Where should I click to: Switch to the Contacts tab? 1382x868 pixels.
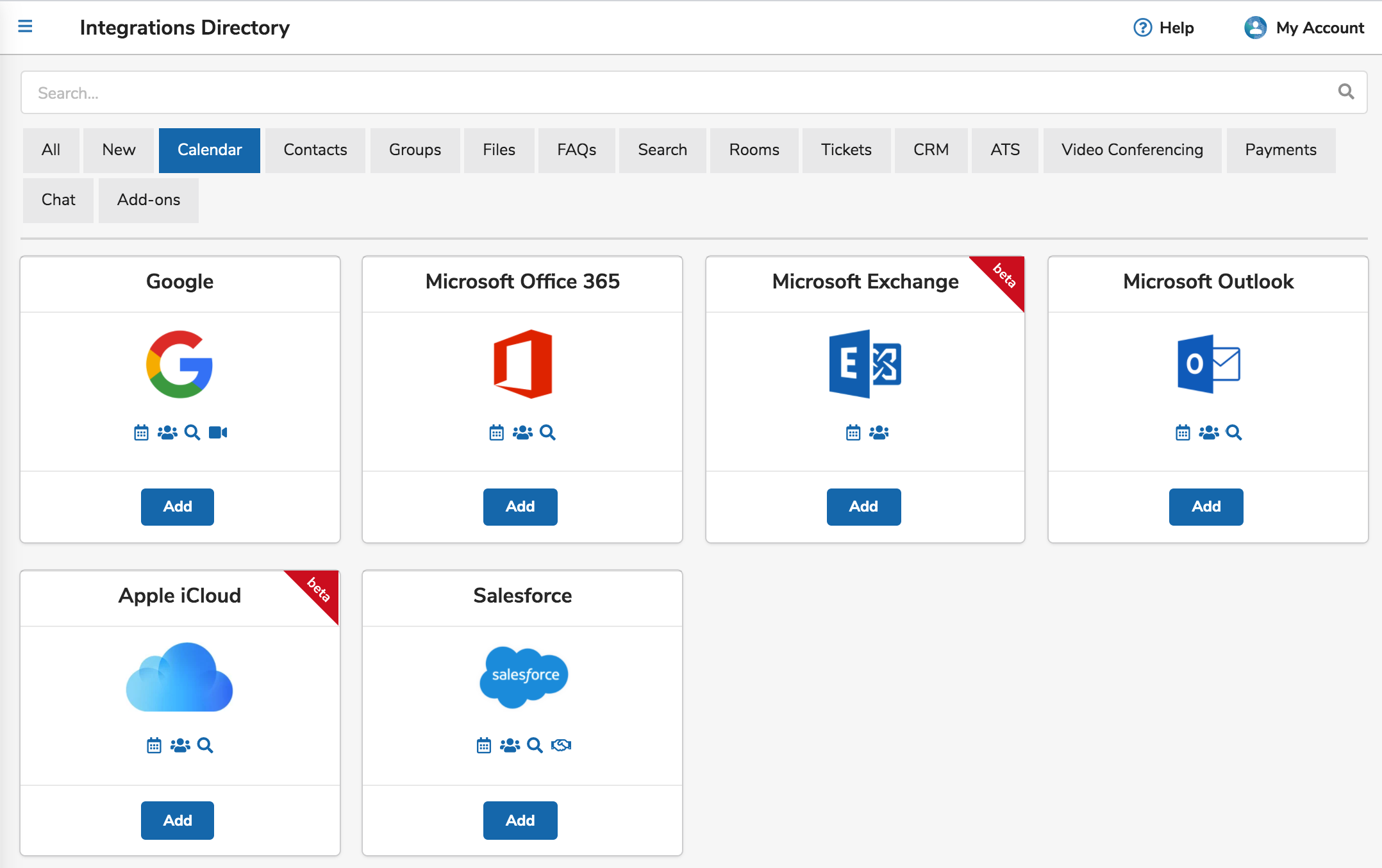(315, 150)
